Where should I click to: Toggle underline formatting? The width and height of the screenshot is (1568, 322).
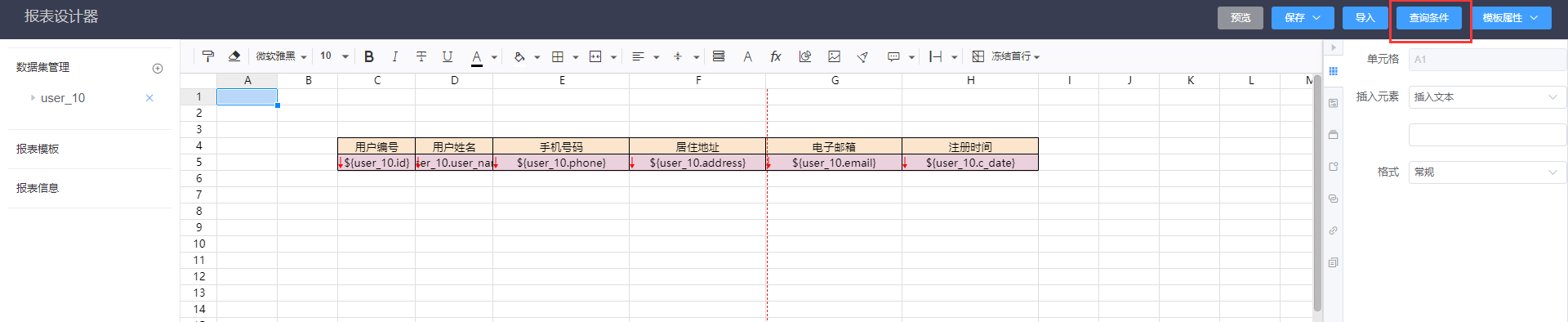(x=448, y=56)
